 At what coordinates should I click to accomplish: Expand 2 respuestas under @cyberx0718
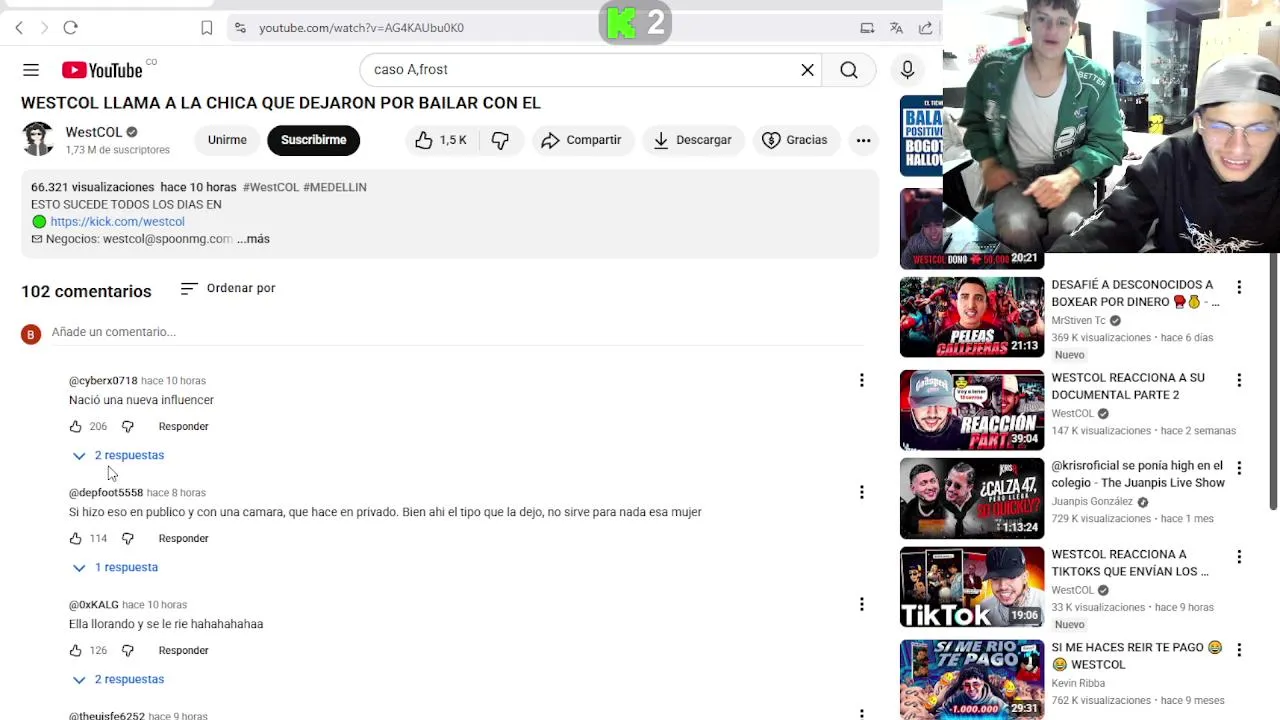pos(118,456)
